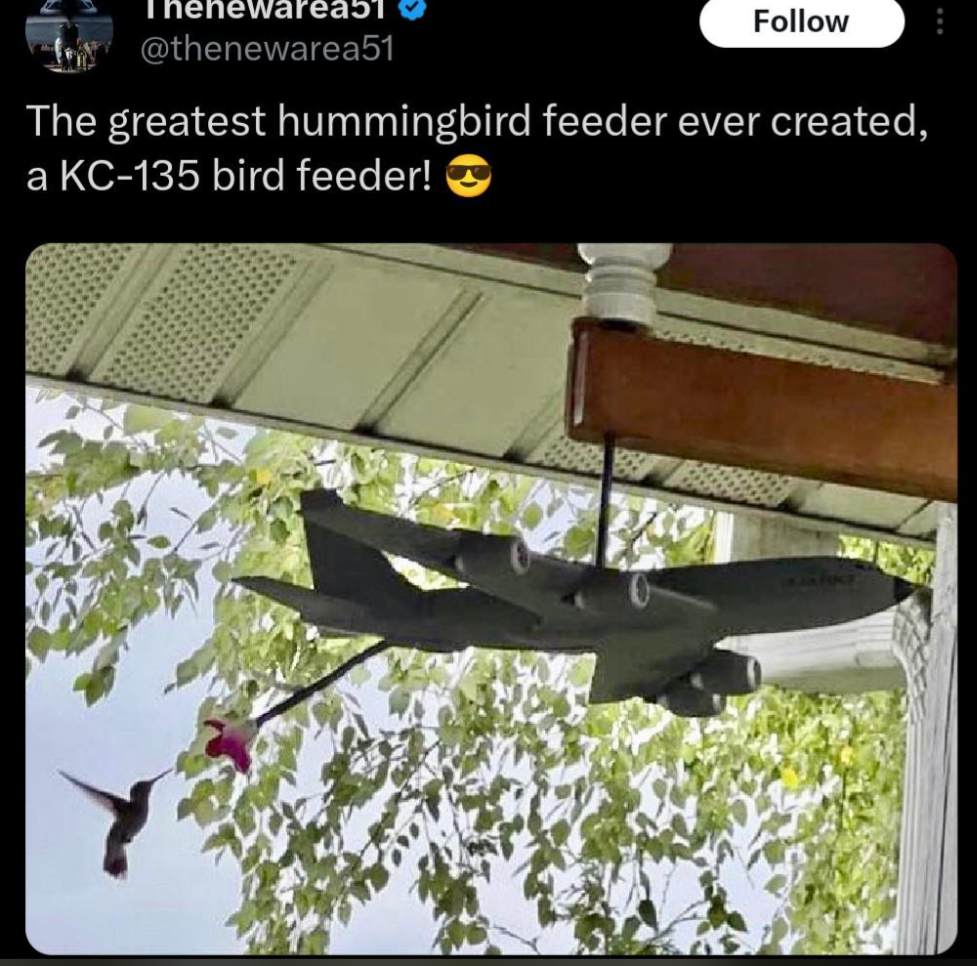Follow the Thenewarea51 account

coord(801,22)
